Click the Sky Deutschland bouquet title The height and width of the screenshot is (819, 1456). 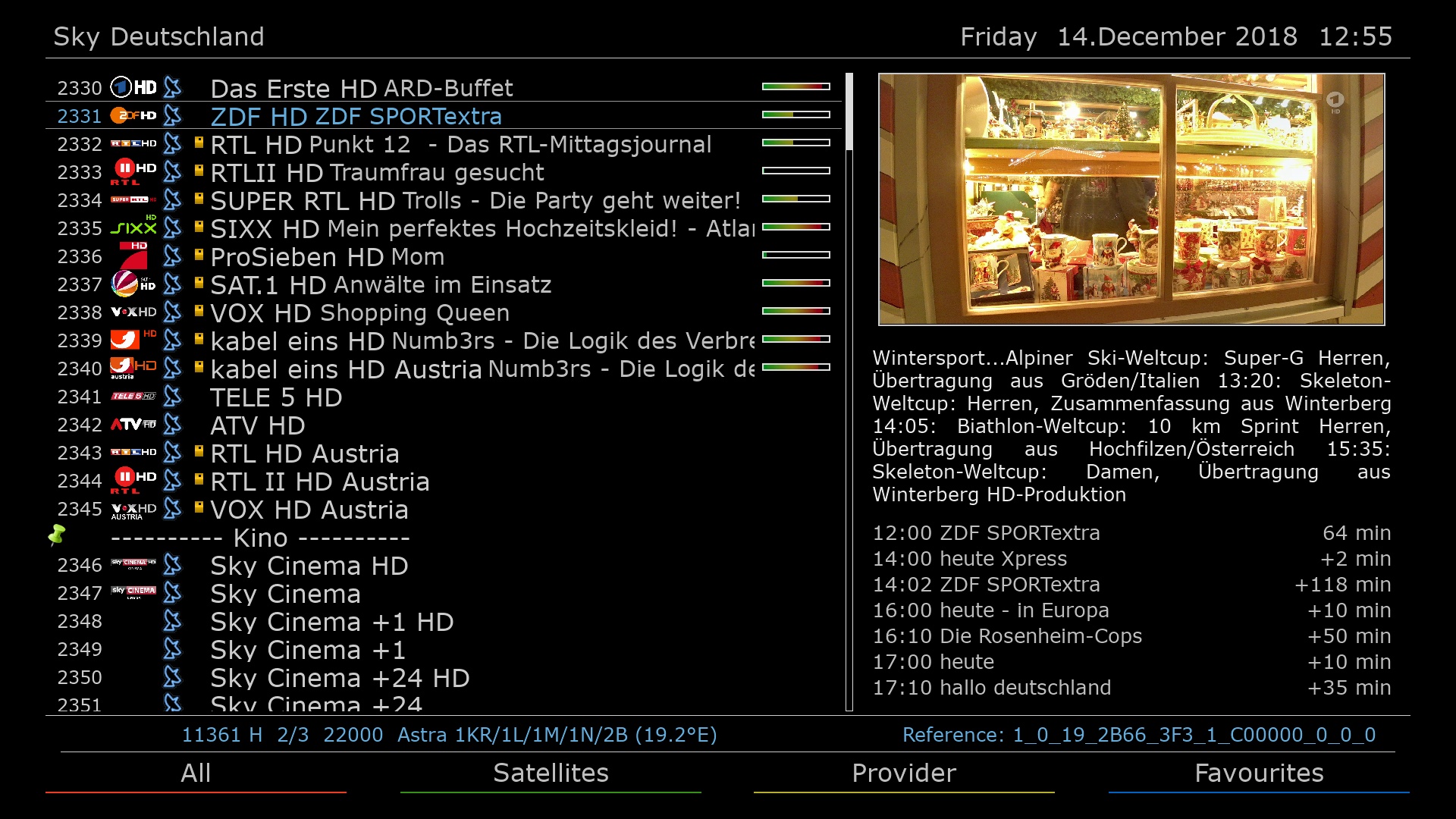coord(159,36)
